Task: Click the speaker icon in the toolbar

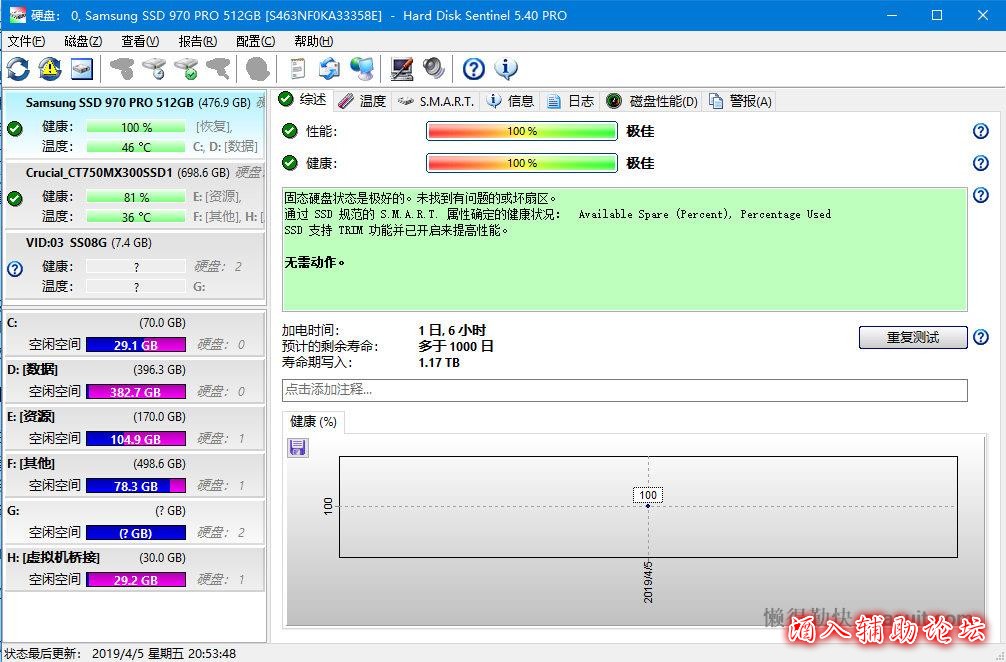Action: click(433, 69)
